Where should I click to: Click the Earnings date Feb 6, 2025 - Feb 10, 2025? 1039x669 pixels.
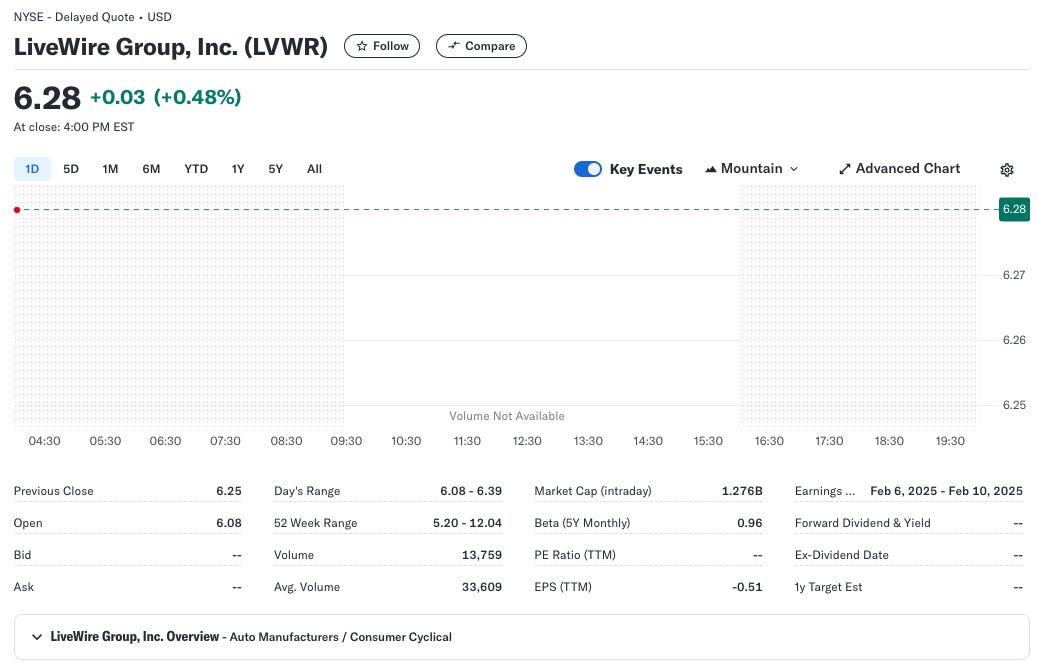[946, 491]
